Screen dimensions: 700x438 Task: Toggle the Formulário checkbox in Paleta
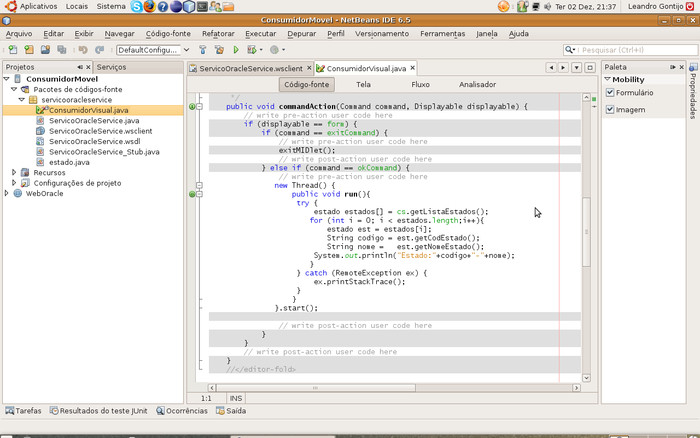[610, 92]
